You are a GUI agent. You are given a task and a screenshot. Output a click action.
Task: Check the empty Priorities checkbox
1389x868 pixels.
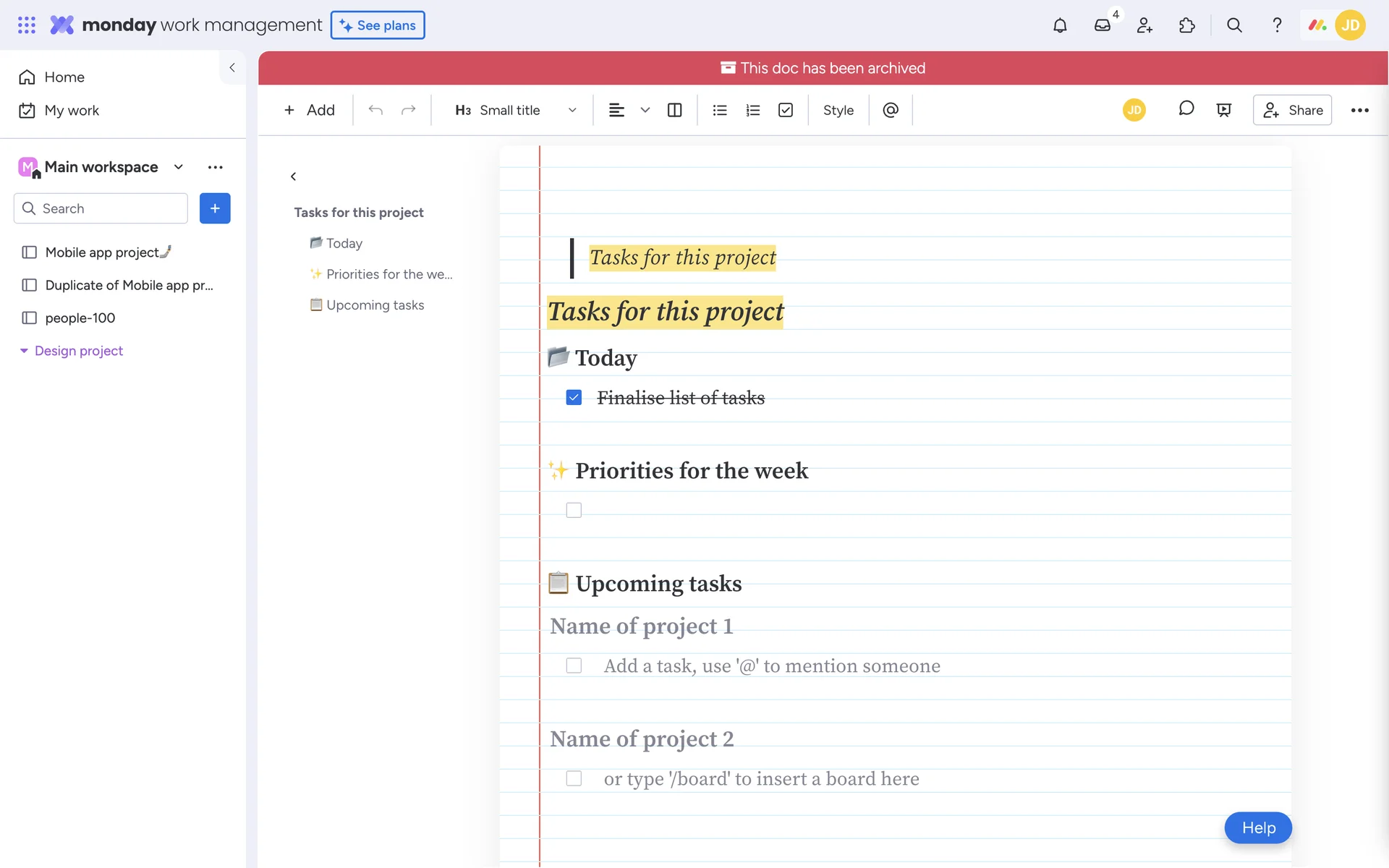click(x=574, y=511)
